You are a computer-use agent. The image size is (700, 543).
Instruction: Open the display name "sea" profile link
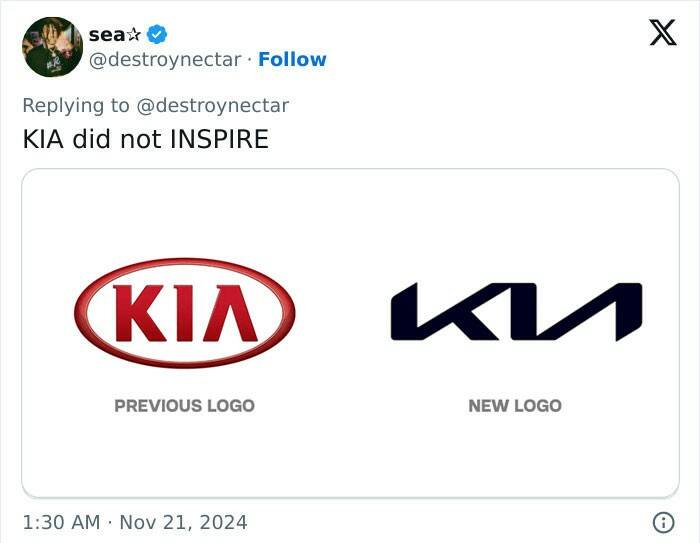tap(106, 34)
